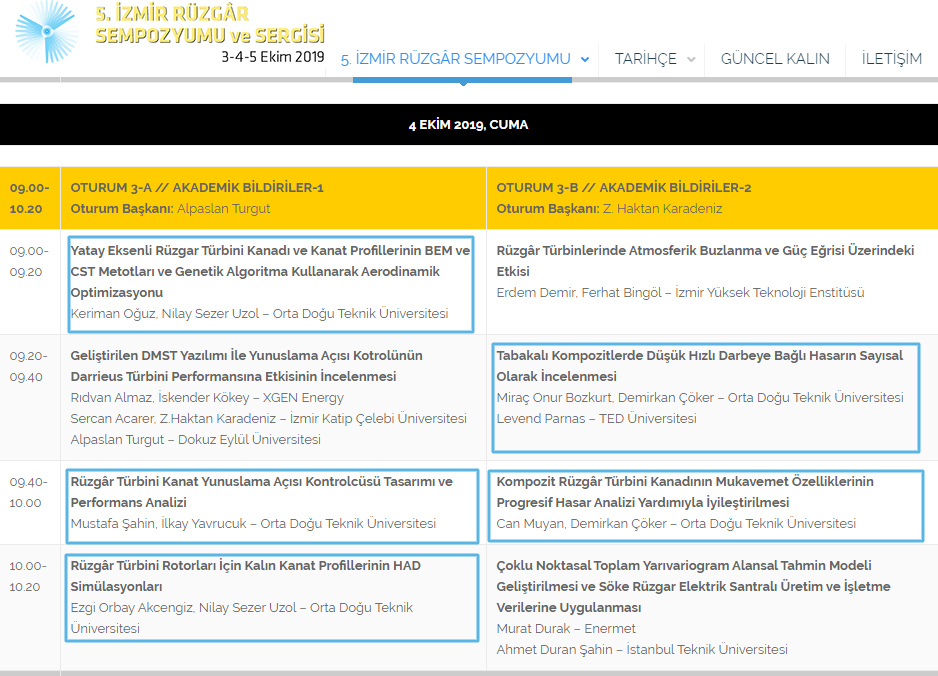Open the İletişim menu item
Screen dimensions: 938x676
pyautogui.click(x=891, y=59)
